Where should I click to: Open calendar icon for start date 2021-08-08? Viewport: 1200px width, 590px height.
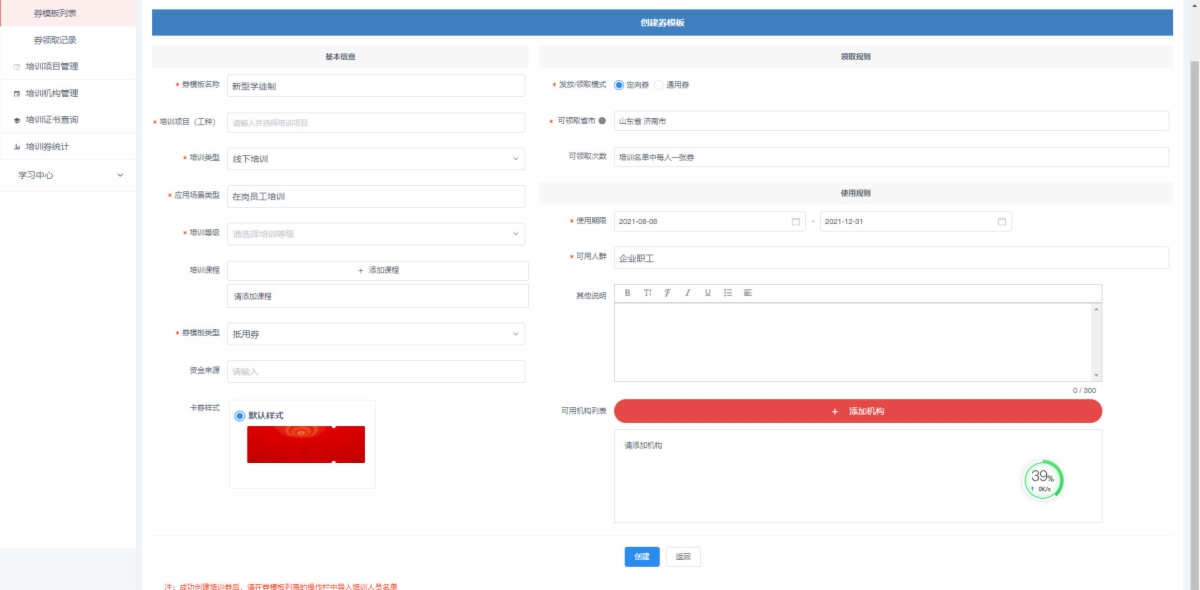click(796, 221)
